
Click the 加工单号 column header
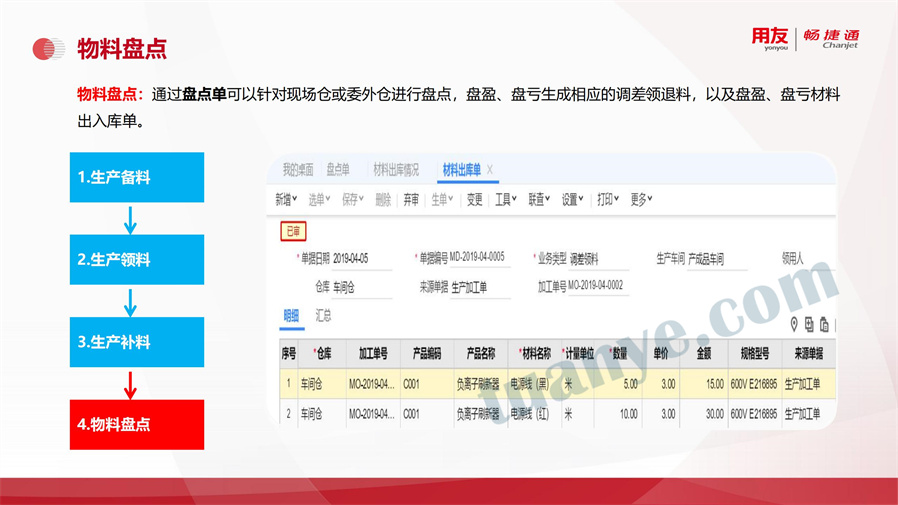[373, 354]
